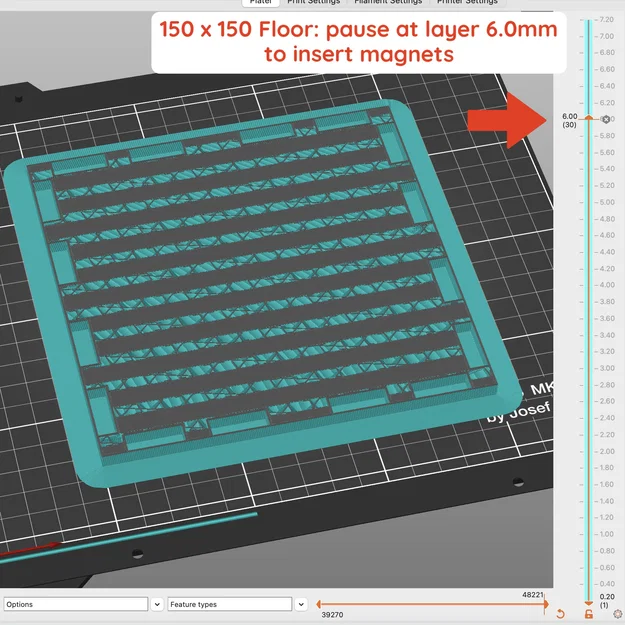Click the left move slider thumb at 39270
The height and width of the screenshot is (625, 625).
click(318, 604)
